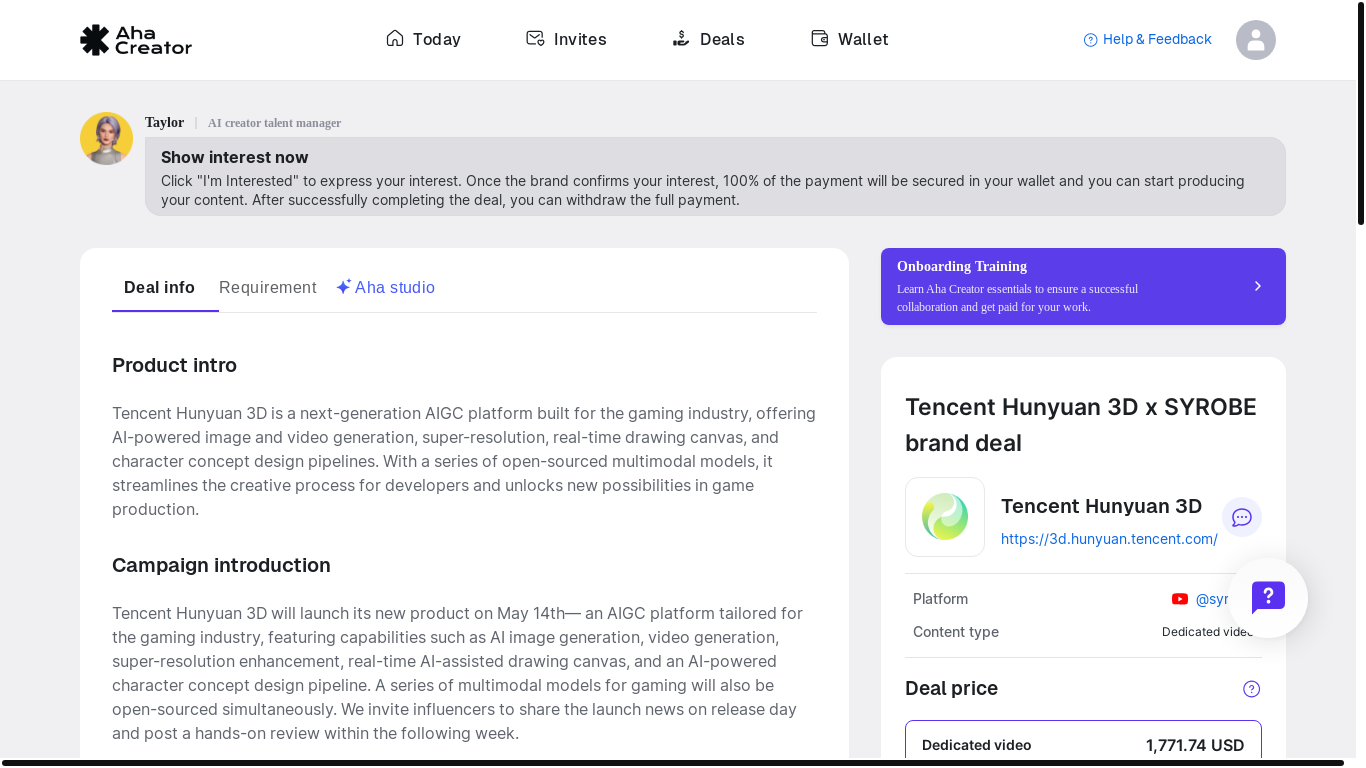The image size is (1366, 768).
Task: Click the 'Dedicated video' content type value
Action: click(1207, 632)
